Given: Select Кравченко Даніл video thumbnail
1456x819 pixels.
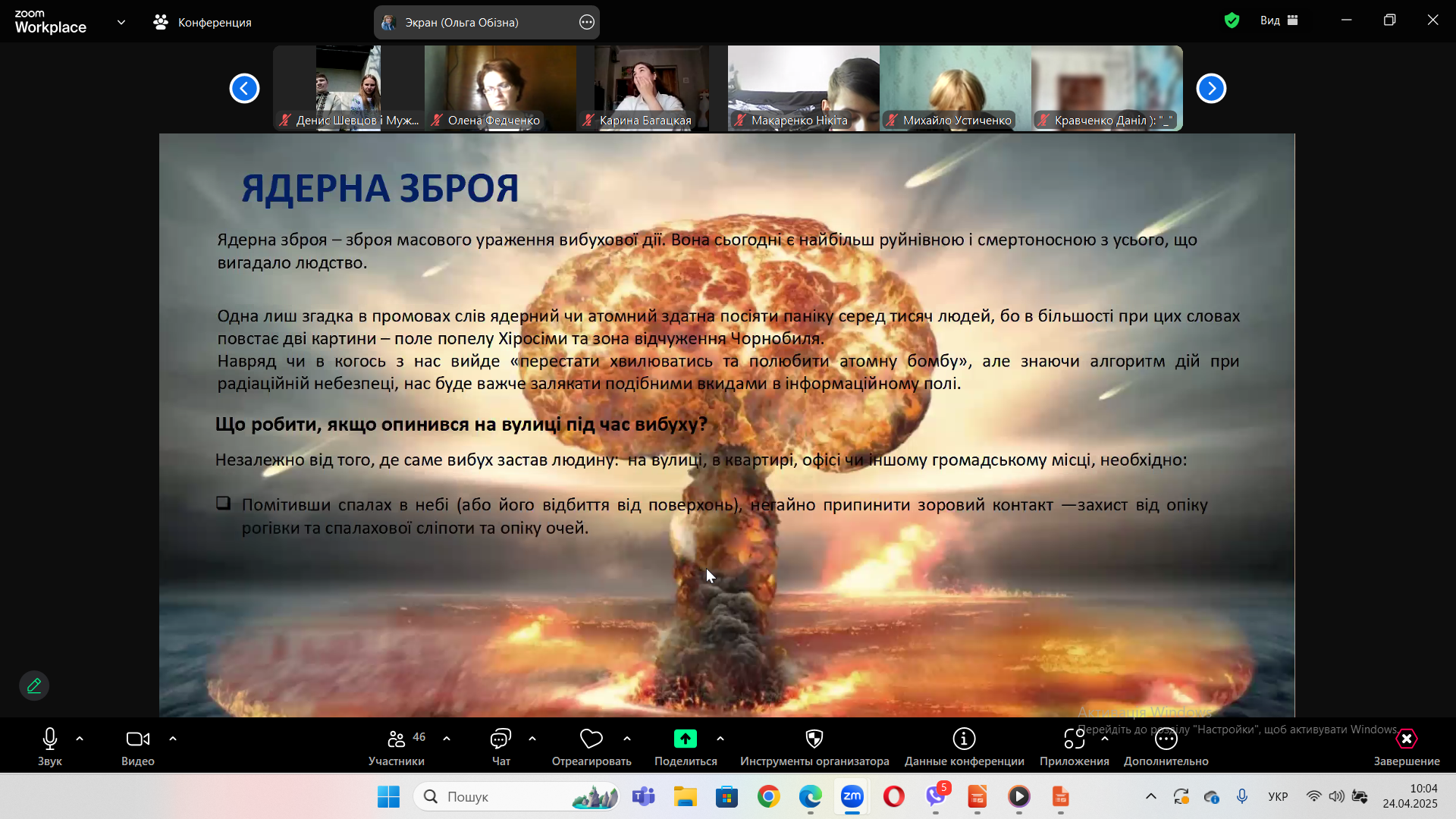Looking at the screenshot, I should click(1107, 88).
